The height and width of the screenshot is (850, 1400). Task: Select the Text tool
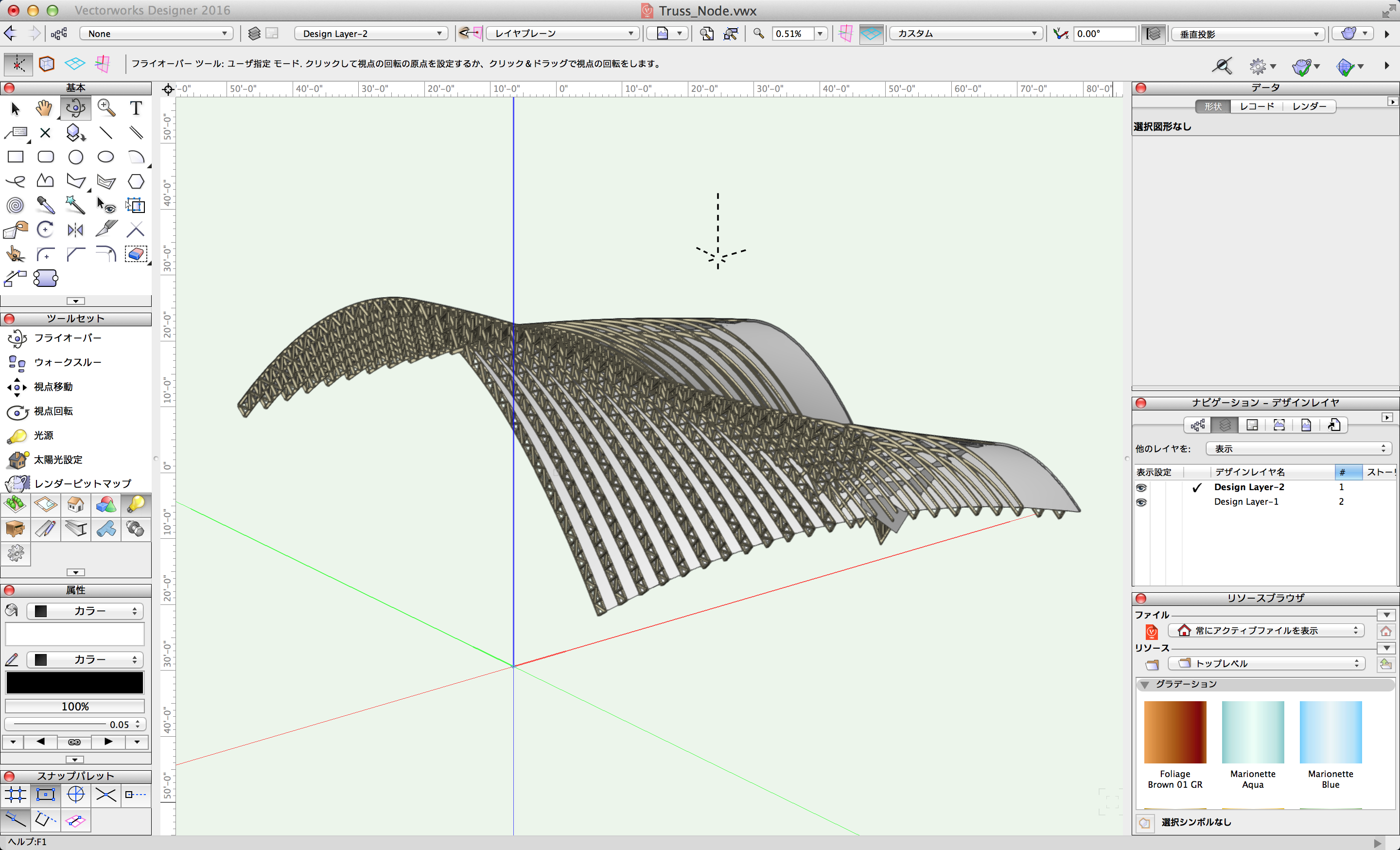tap(135, 108)
